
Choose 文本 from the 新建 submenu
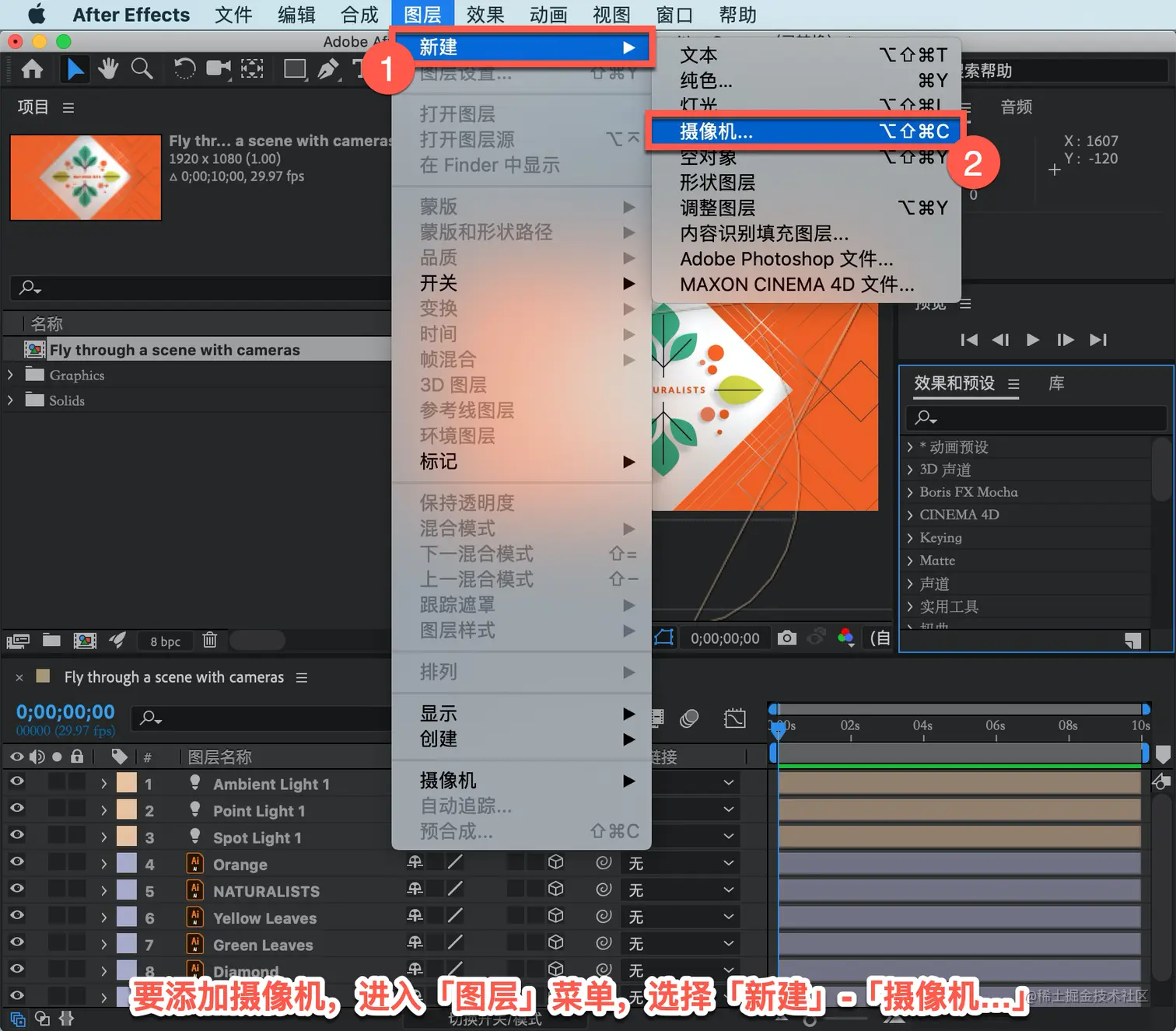tap(807, 55)
